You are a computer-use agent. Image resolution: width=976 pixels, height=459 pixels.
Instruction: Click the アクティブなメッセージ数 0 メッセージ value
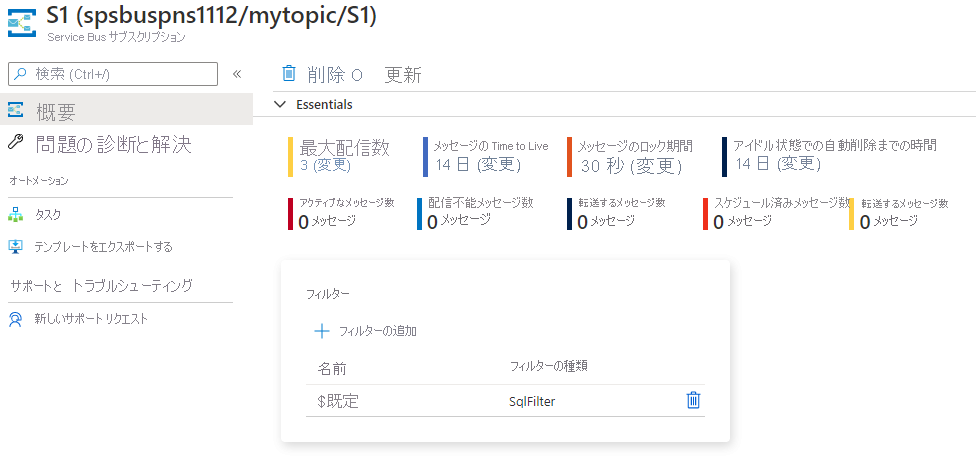click(327, 221)
